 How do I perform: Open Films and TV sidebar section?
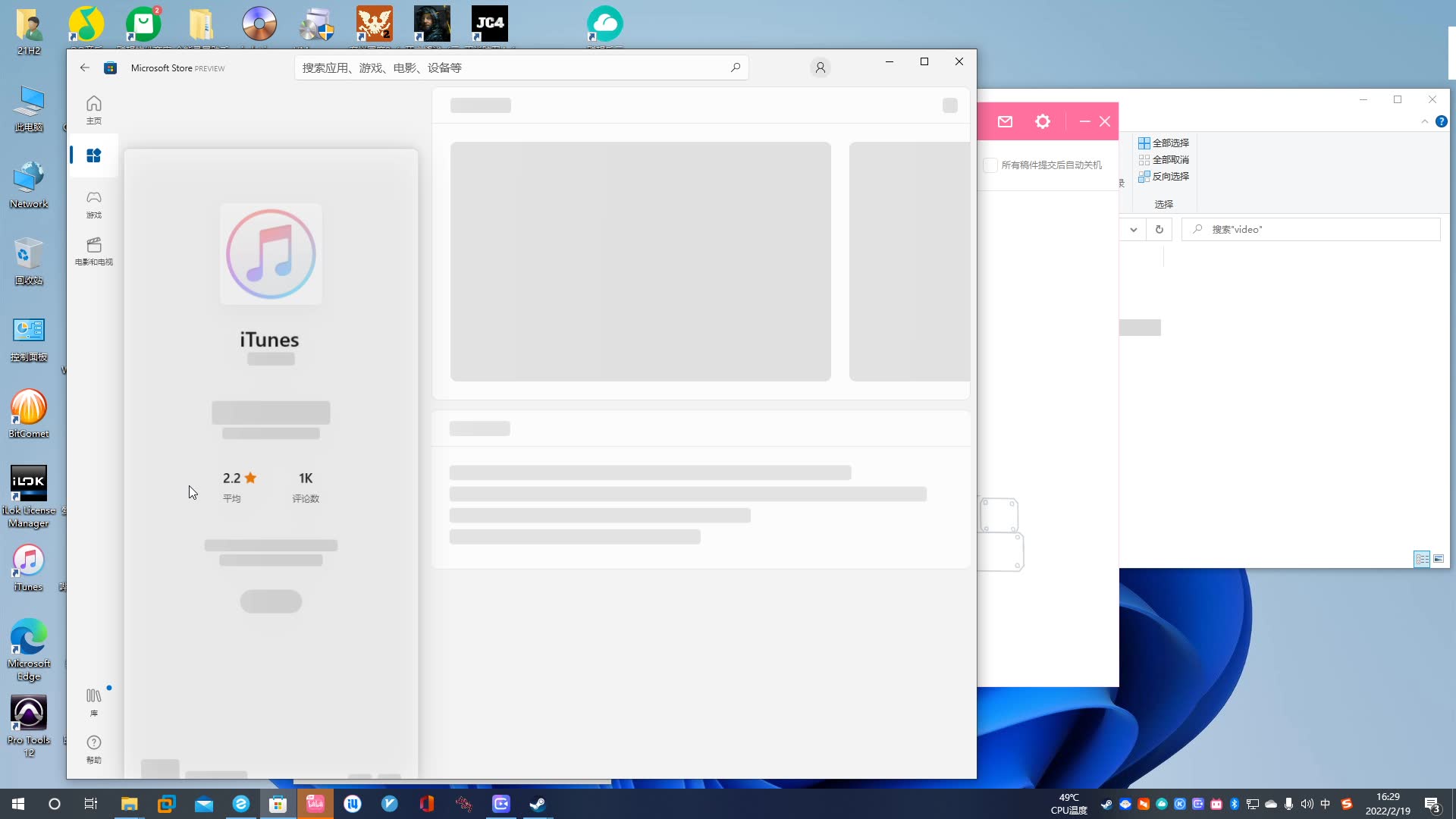coord(93,251)
